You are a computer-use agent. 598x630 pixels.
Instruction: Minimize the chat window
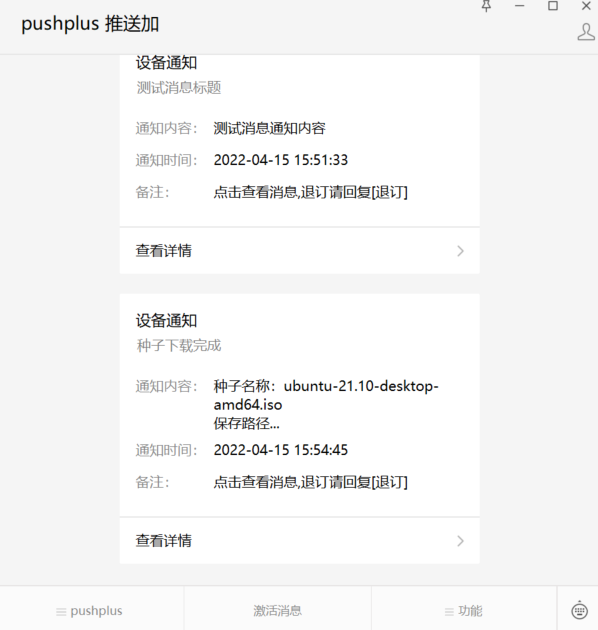520,6
